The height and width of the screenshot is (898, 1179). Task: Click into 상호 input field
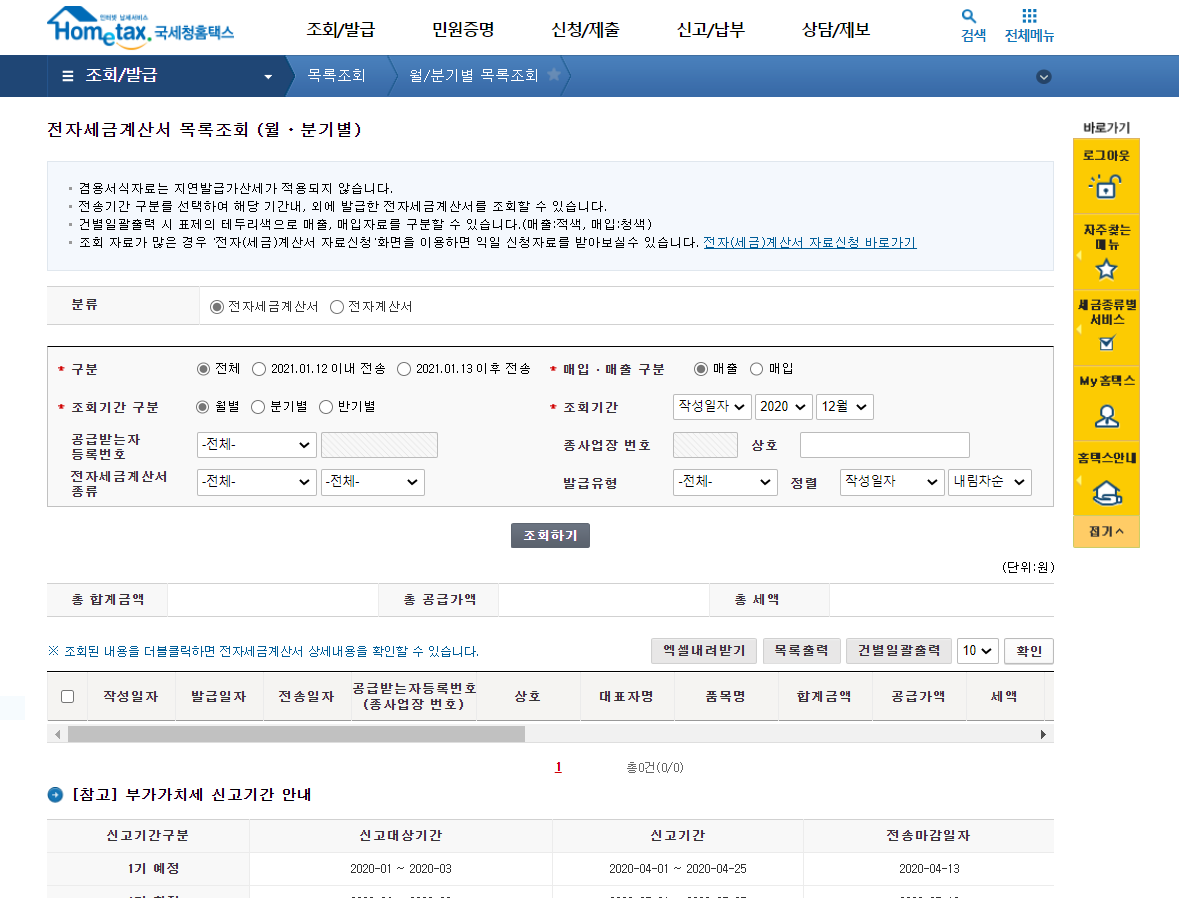885,445
